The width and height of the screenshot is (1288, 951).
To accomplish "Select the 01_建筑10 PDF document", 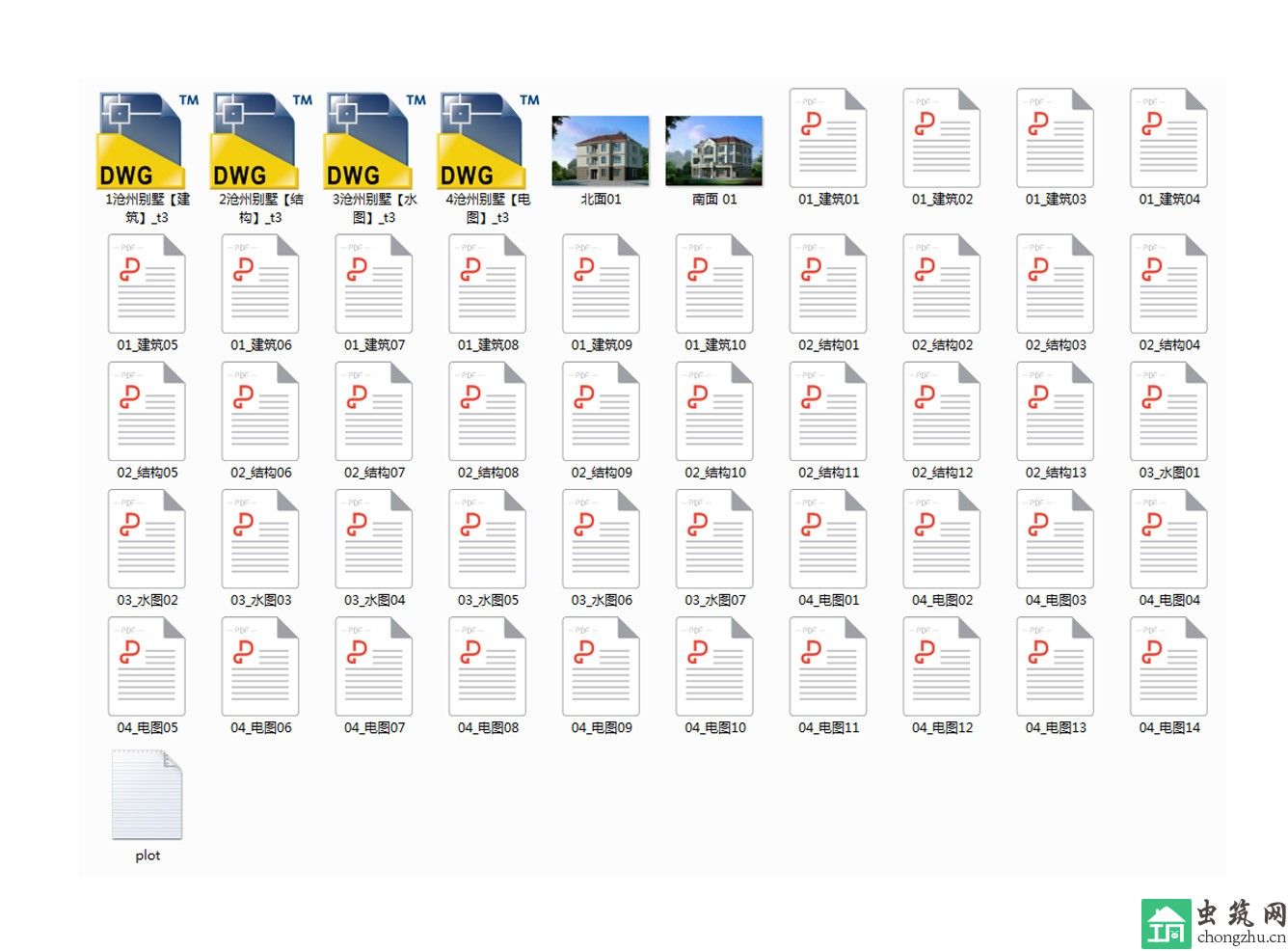I will [714, 285].
